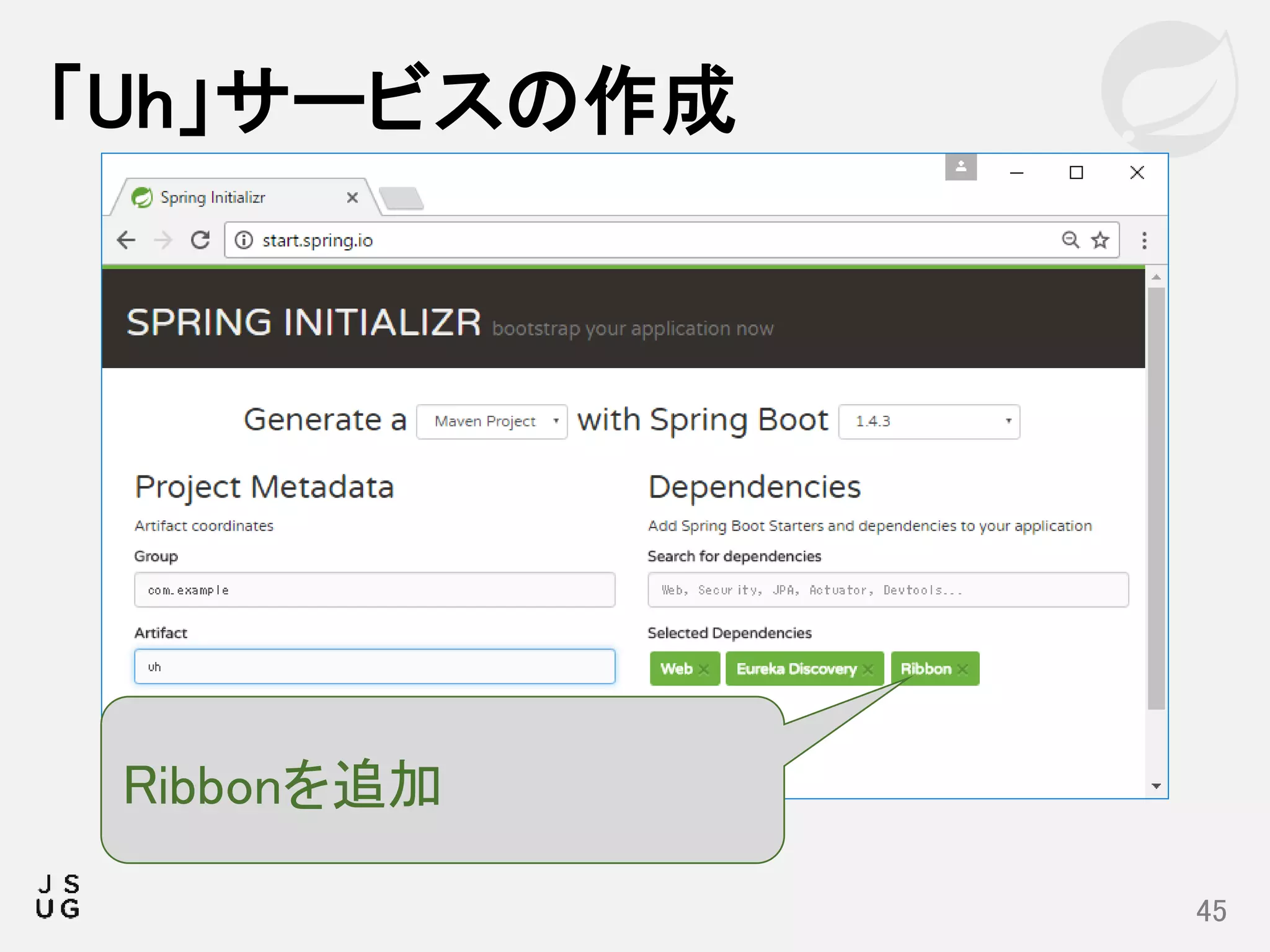Click the vertical scrollbar thumb
The width and height of the screenshot is (1270, 952).
1156,498
